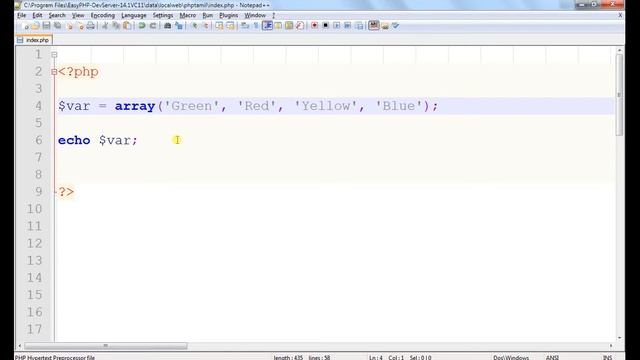The image size is (640, 360).
Task: Close the document with the menu-bar X
Action: [x=620, y=15]
